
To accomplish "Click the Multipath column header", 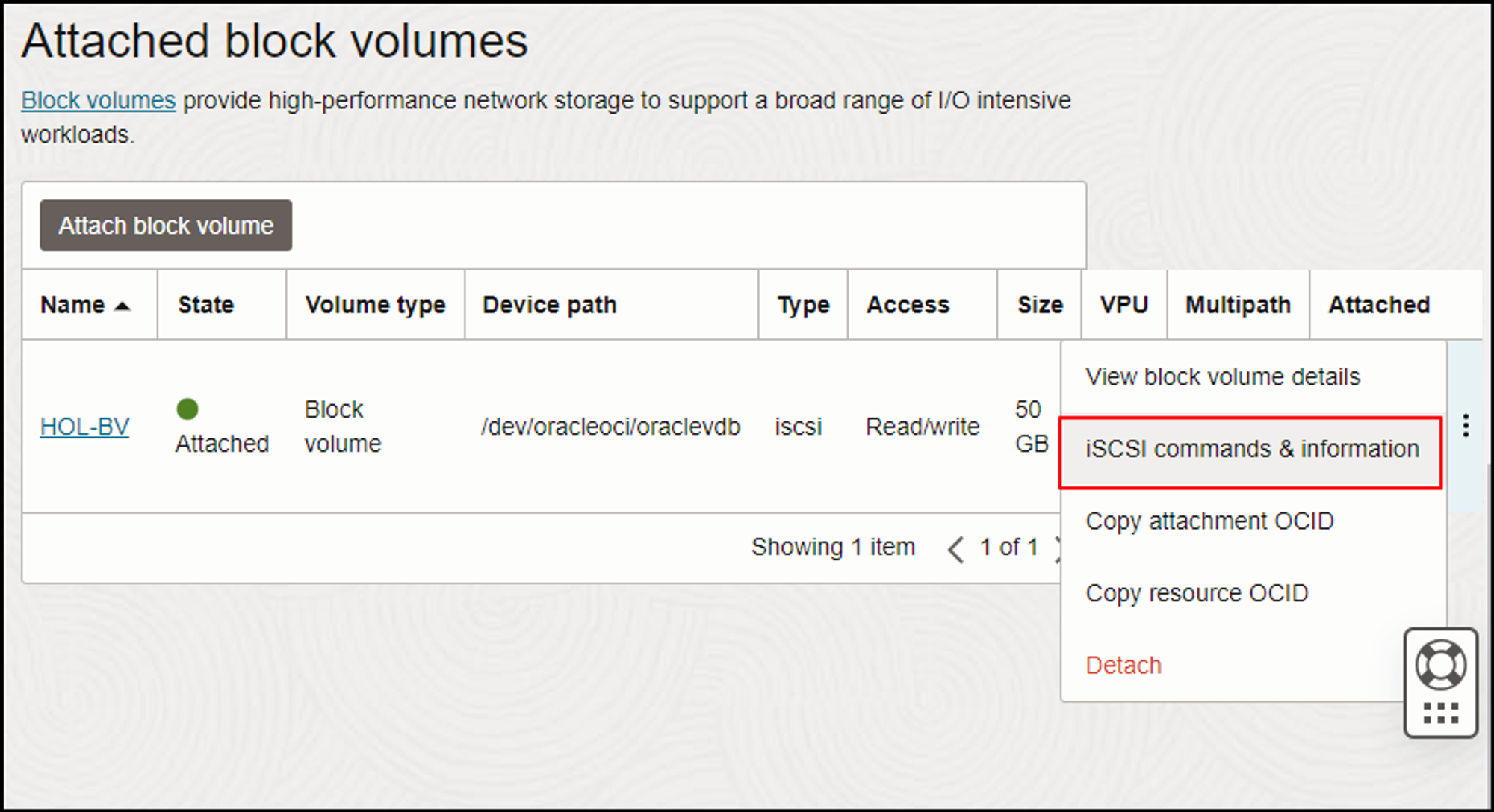I will tap(1237, 305).
